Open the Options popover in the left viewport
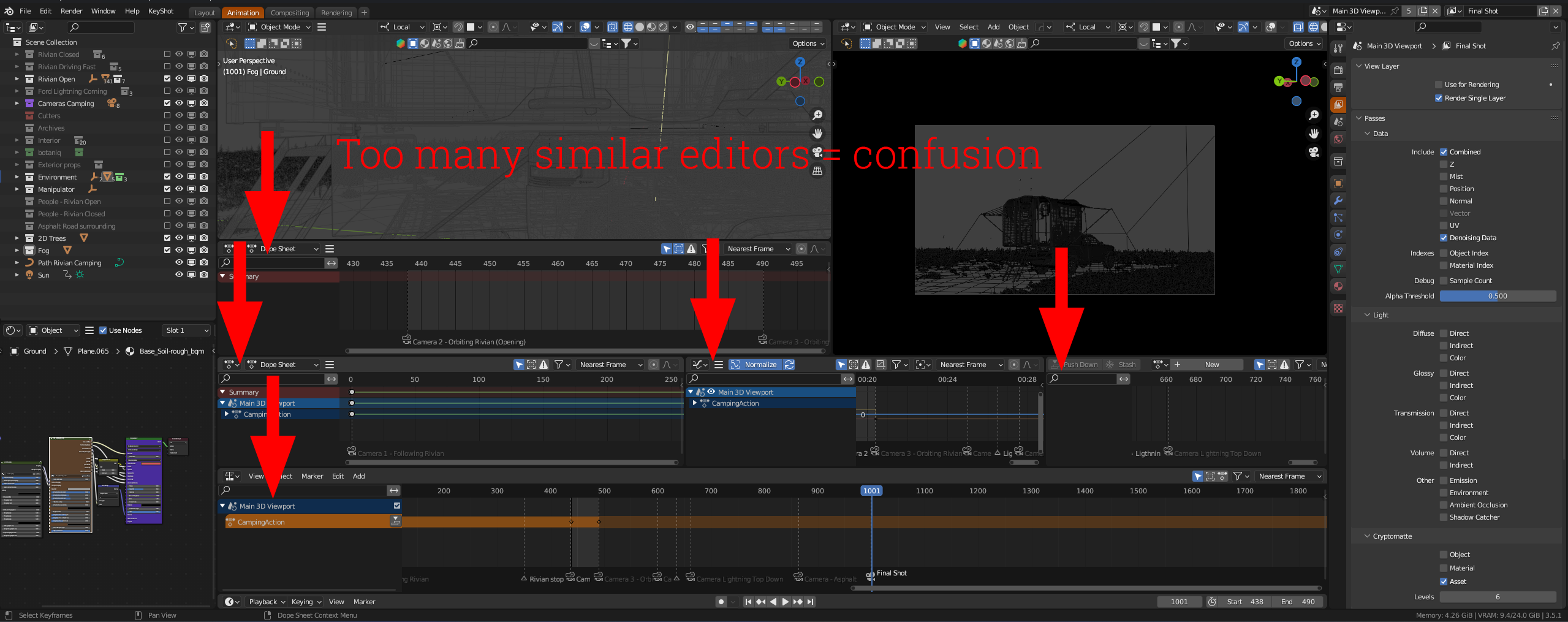Screen dimensions: 1568x622 808,44
